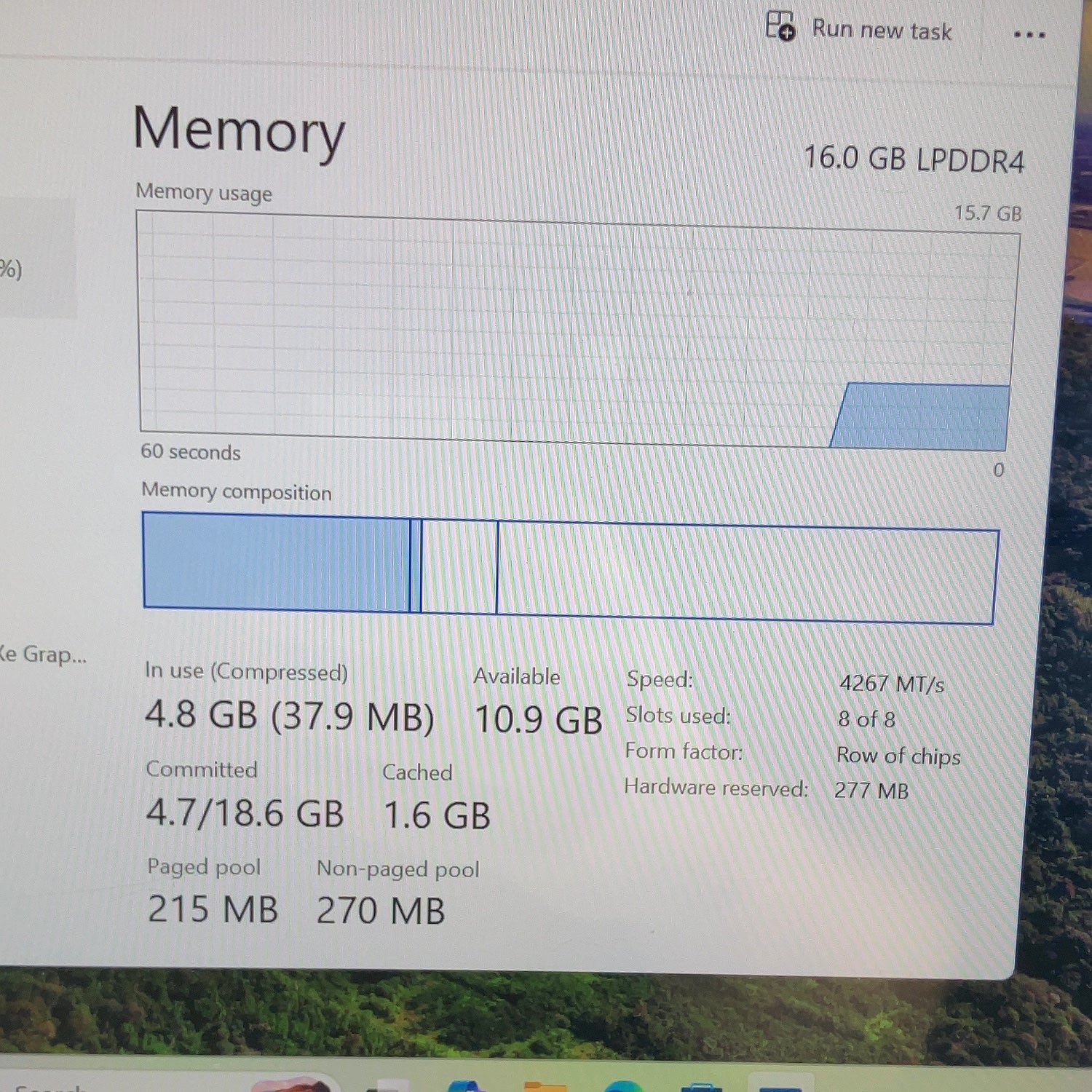Image resolution: width=1092 pixels, height=1092 pixels.
Task: Select the Run new task label
Action: pos(882,31)
